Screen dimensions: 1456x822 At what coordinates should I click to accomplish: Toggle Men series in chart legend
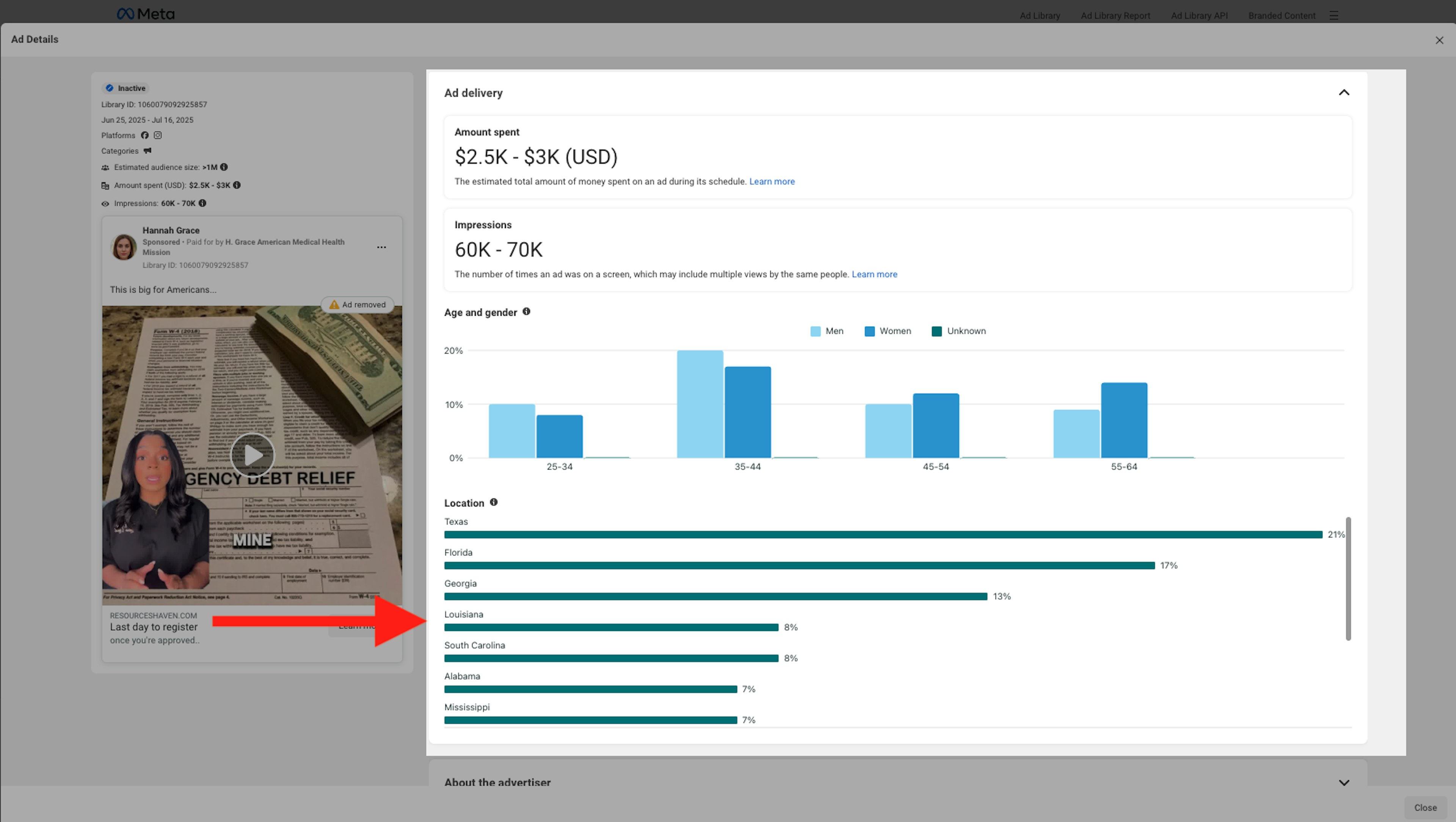[x=826, y=331]
